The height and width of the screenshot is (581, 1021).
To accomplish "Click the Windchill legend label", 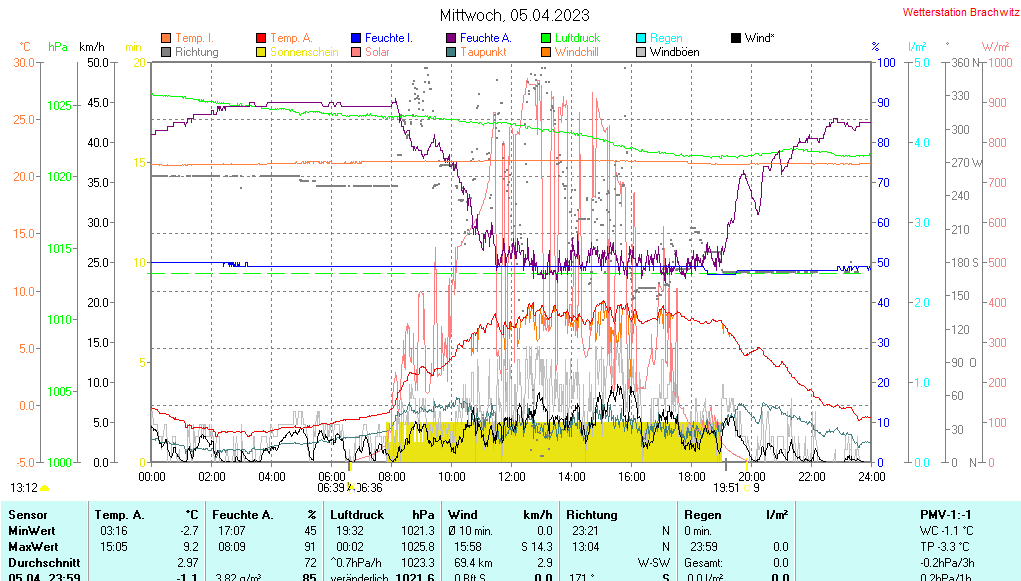I will (x=577, y=52).
